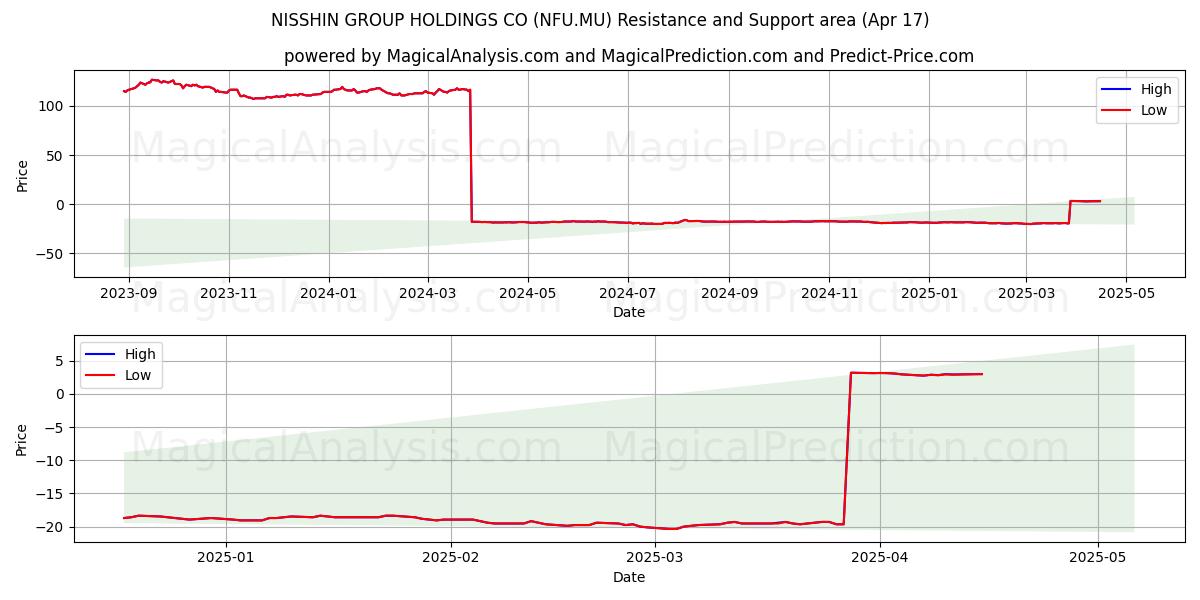1200x600 pixels.
Task: Click 'Low' in the bottom chart legend
Action: tap(138, 376)
